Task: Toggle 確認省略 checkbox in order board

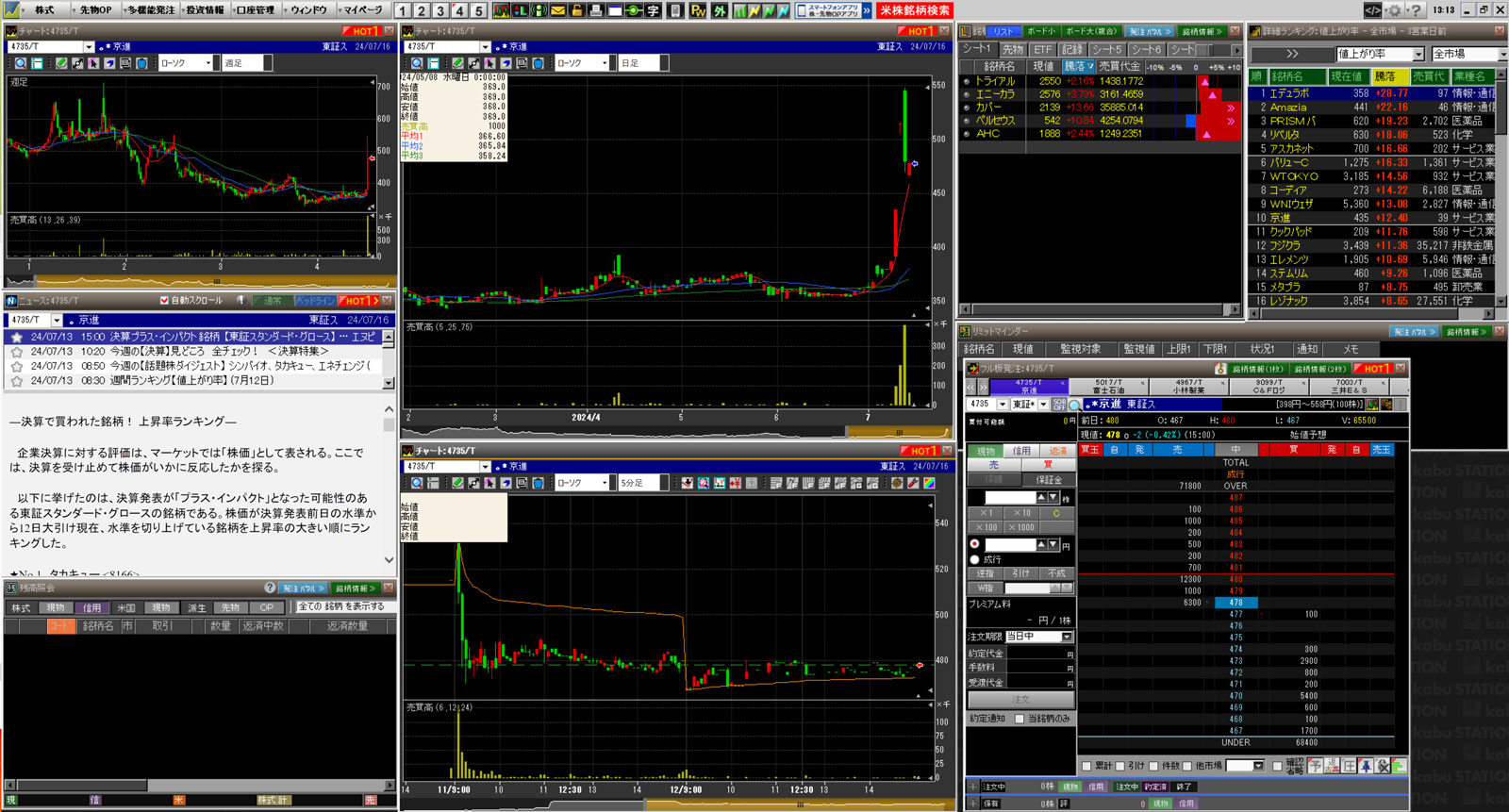Action: (x=1277, y=766)
